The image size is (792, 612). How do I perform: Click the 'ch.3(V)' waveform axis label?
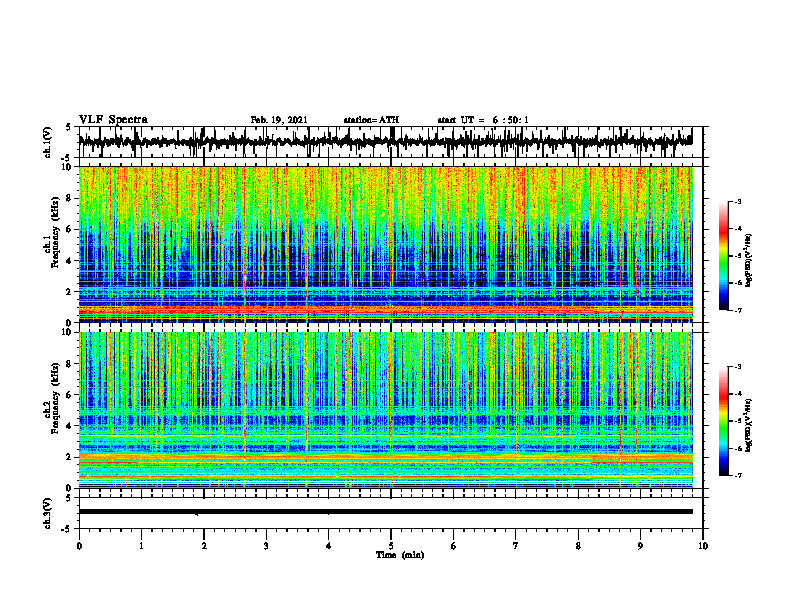[x=48, y=513]
